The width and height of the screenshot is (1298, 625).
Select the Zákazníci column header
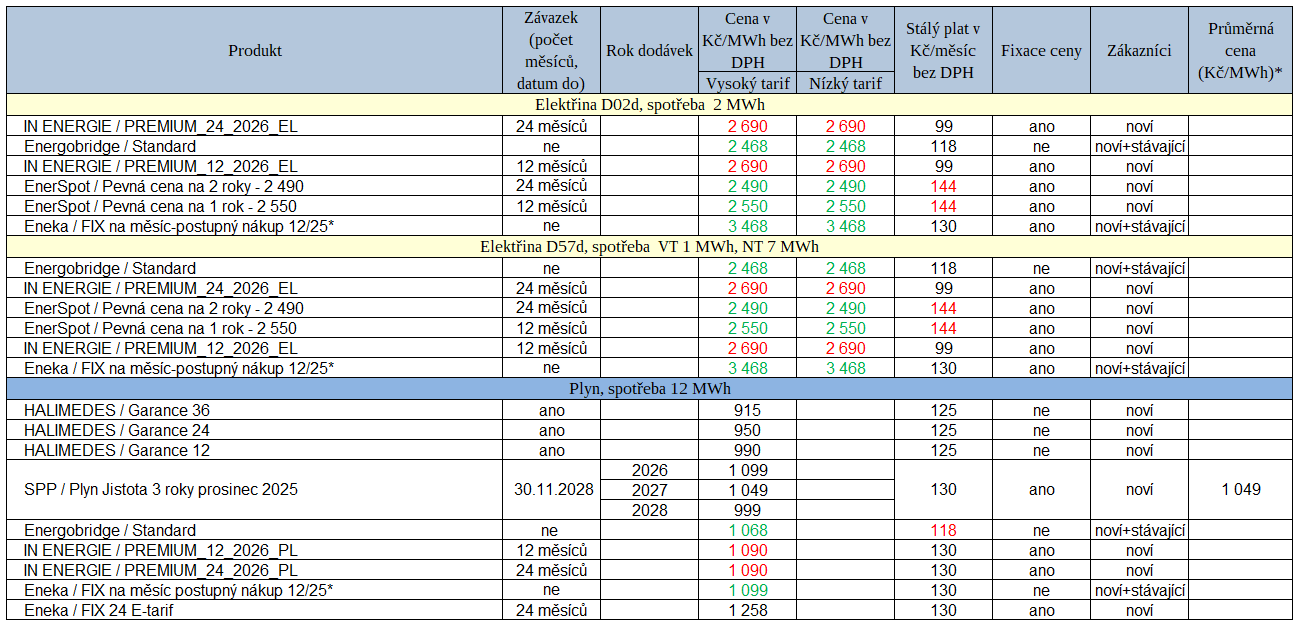tap(1139, 50)
